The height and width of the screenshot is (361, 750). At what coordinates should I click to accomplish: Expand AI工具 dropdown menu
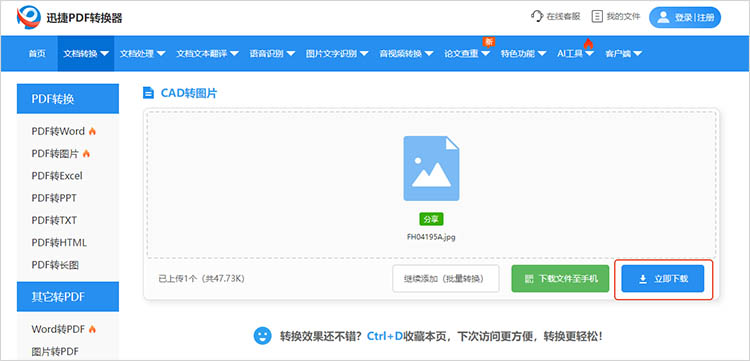[x=575, y=54]
